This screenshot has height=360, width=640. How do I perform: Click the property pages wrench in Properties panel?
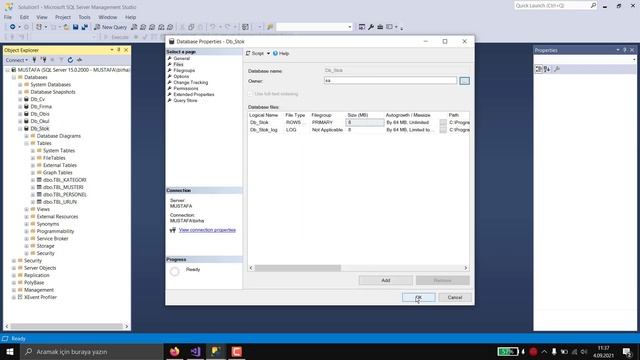[x=557, y=69]
